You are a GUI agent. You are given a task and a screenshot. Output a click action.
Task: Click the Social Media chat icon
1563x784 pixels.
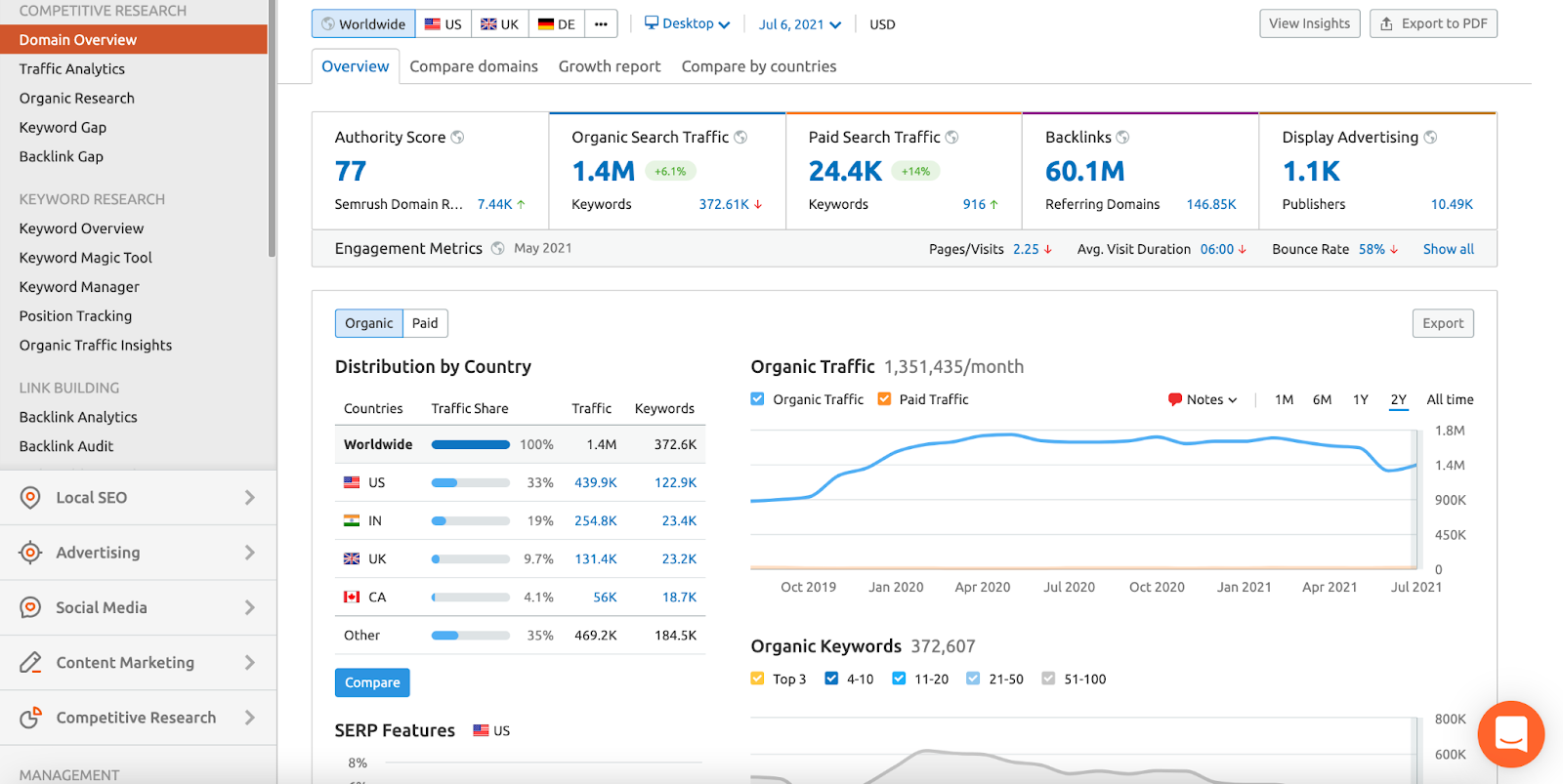[x=30, y=607]
